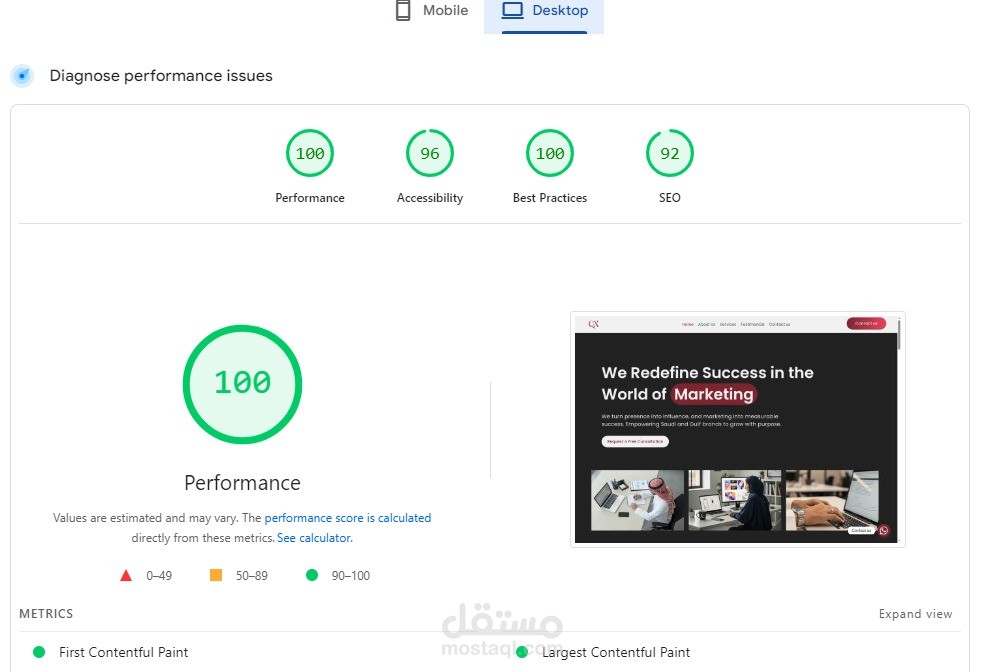Click the Largest Contentful Paint metric text
The image size is (1005, 672).
(x=616, y=652)
